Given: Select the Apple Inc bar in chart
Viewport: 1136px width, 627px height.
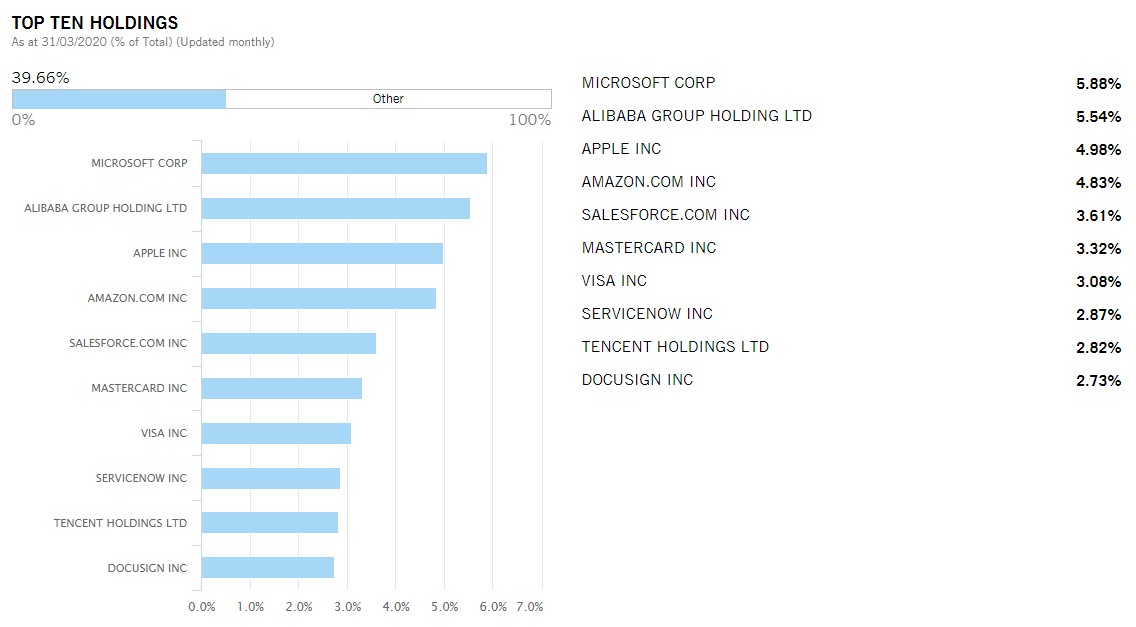Looking at the screenshot, I should (x=322, y=253).
